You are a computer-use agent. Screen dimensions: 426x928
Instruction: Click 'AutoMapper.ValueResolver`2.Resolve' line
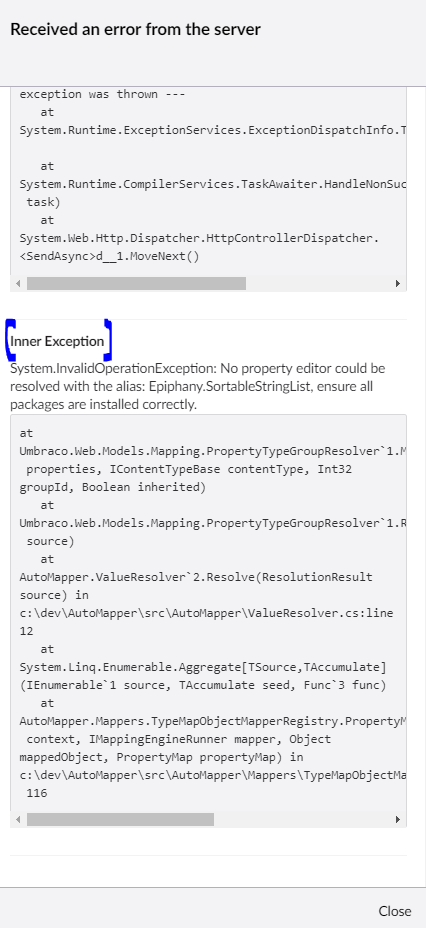click(196, 577)
